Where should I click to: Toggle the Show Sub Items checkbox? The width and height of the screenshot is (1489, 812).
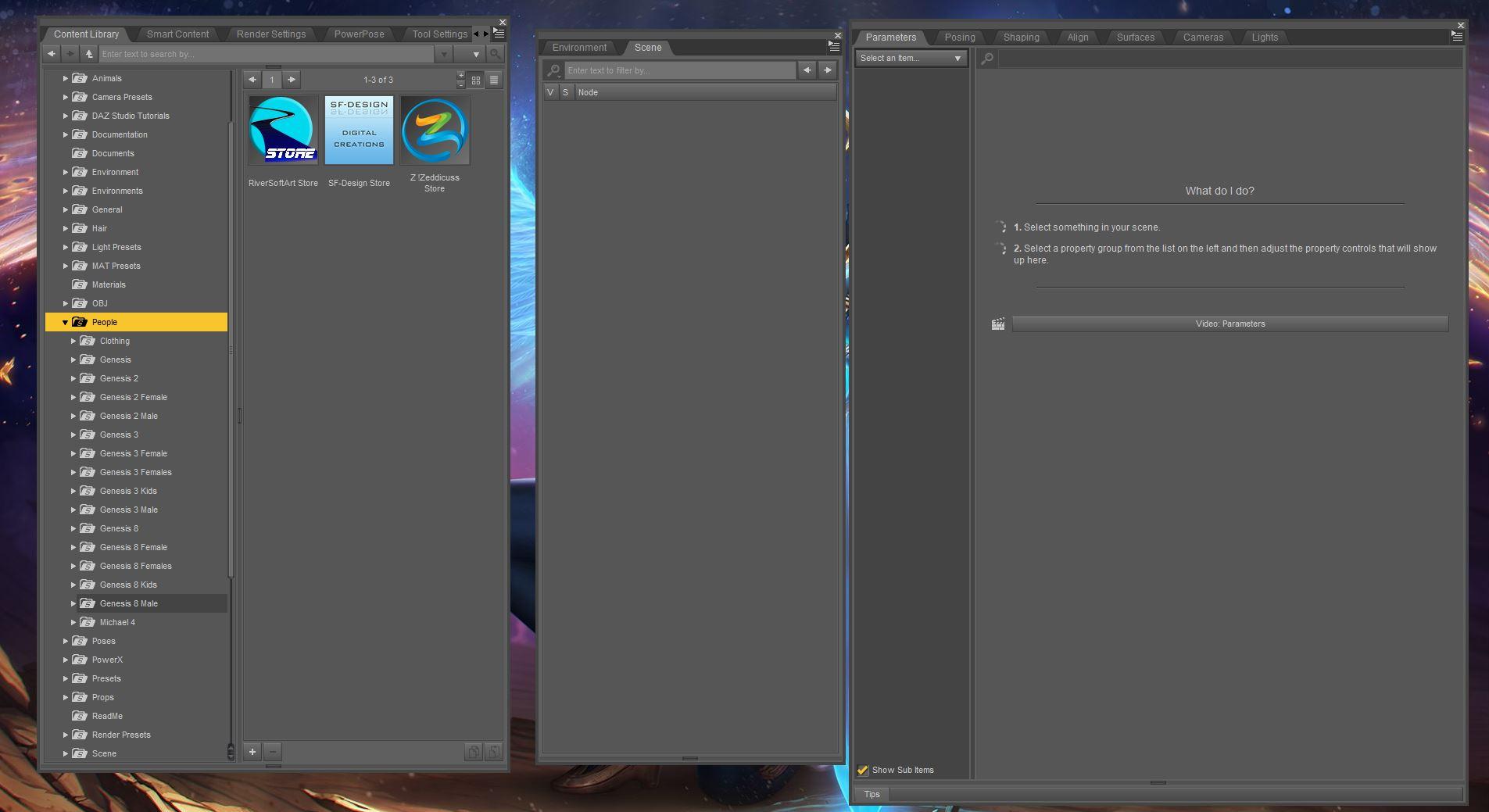point(863,770)
